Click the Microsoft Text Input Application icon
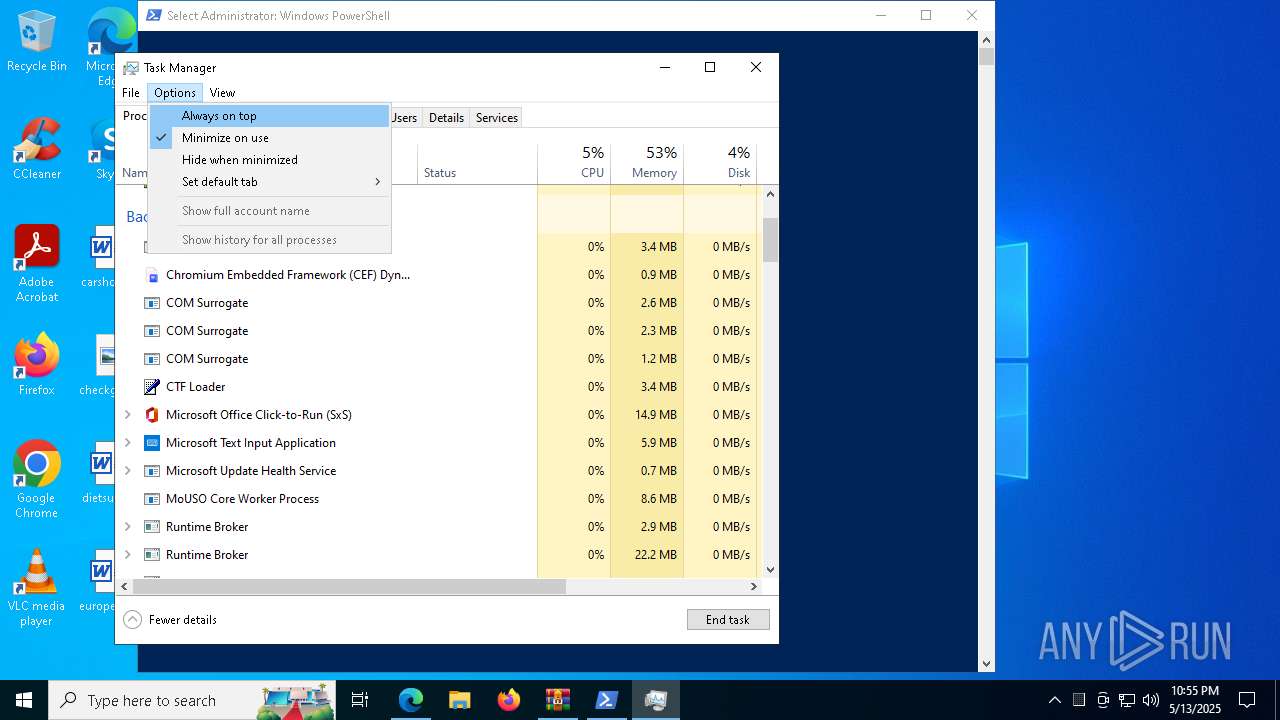 point(152,443)
